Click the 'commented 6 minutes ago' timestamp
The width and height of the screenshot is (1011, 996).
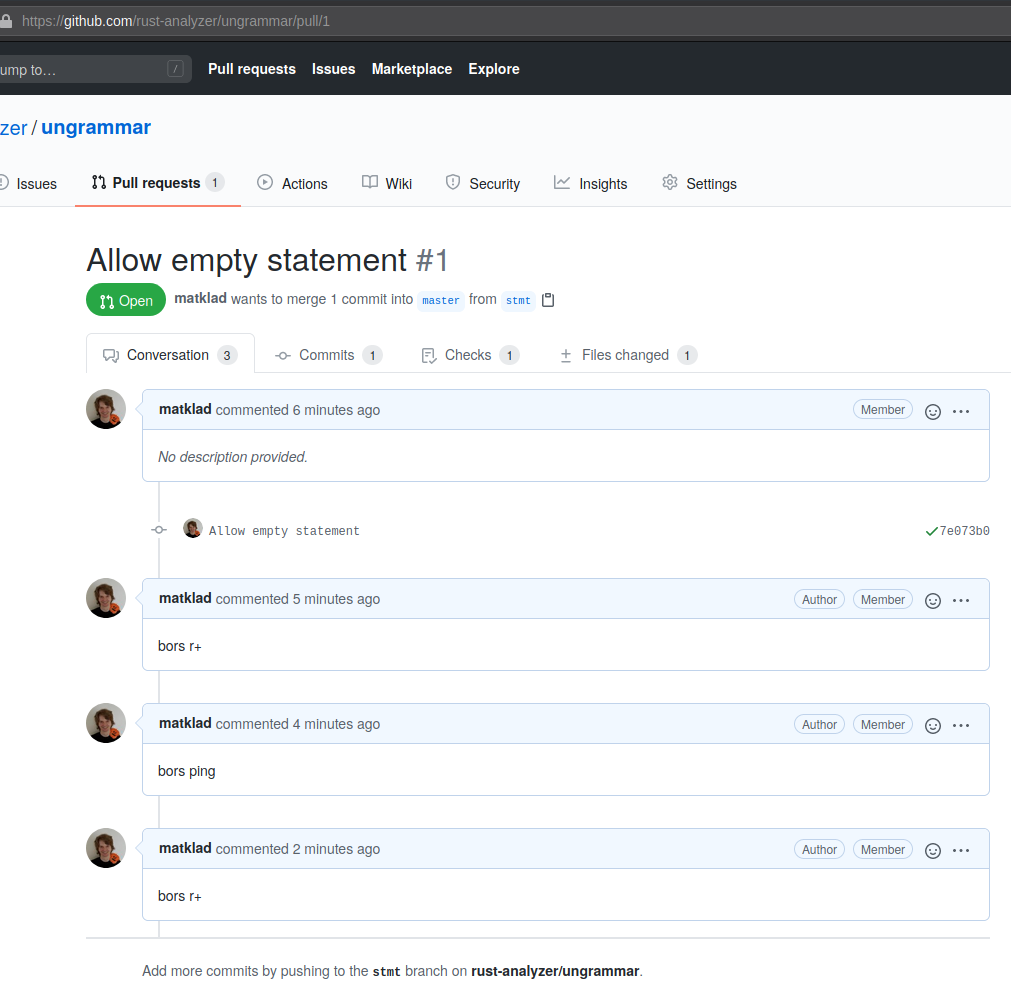(297, 410)
